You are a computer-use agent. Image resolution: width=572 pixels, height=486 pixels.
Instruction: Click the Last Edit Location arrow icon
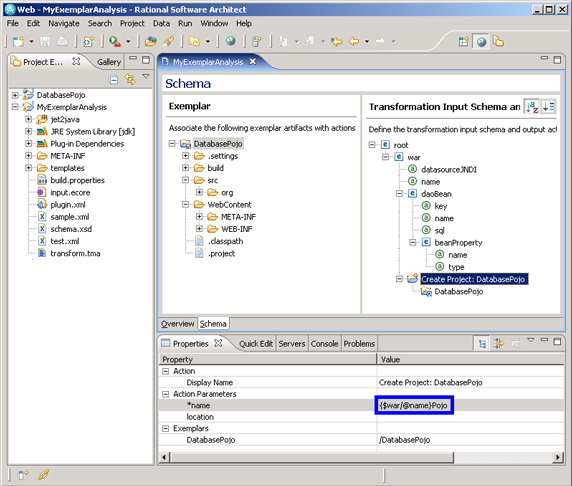pos(336,41)
